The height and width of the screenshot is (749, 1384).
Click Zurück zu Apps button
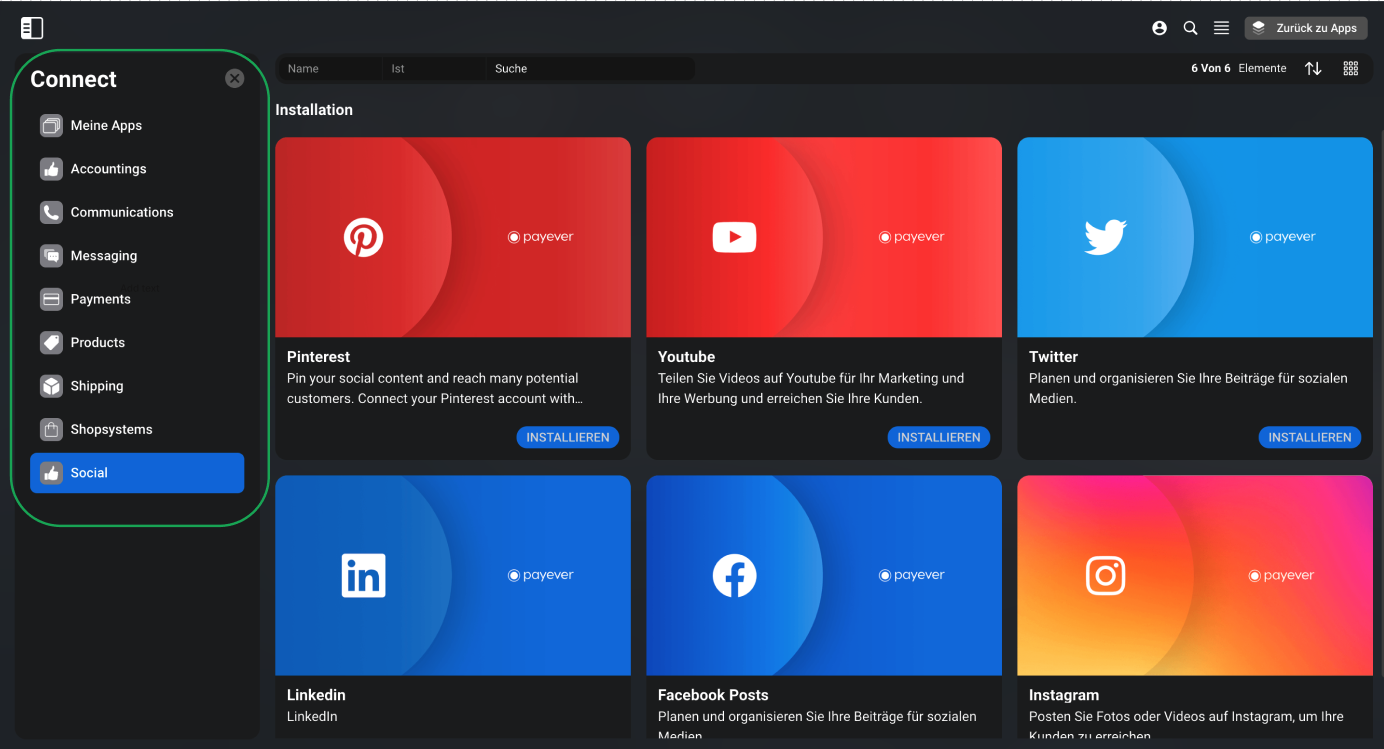pos(1306,28)
